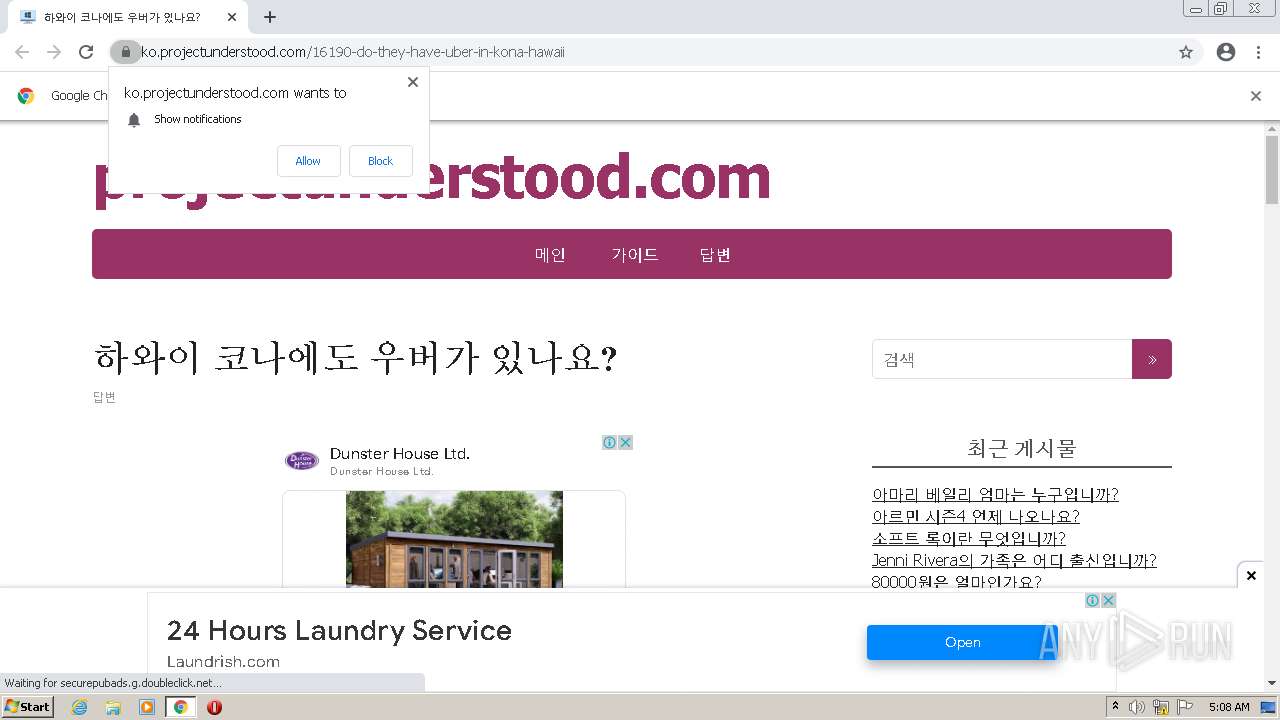Click the Dunster House logo icon
The height and width of the screenshot is (720, 1280).
click(302, 461)
